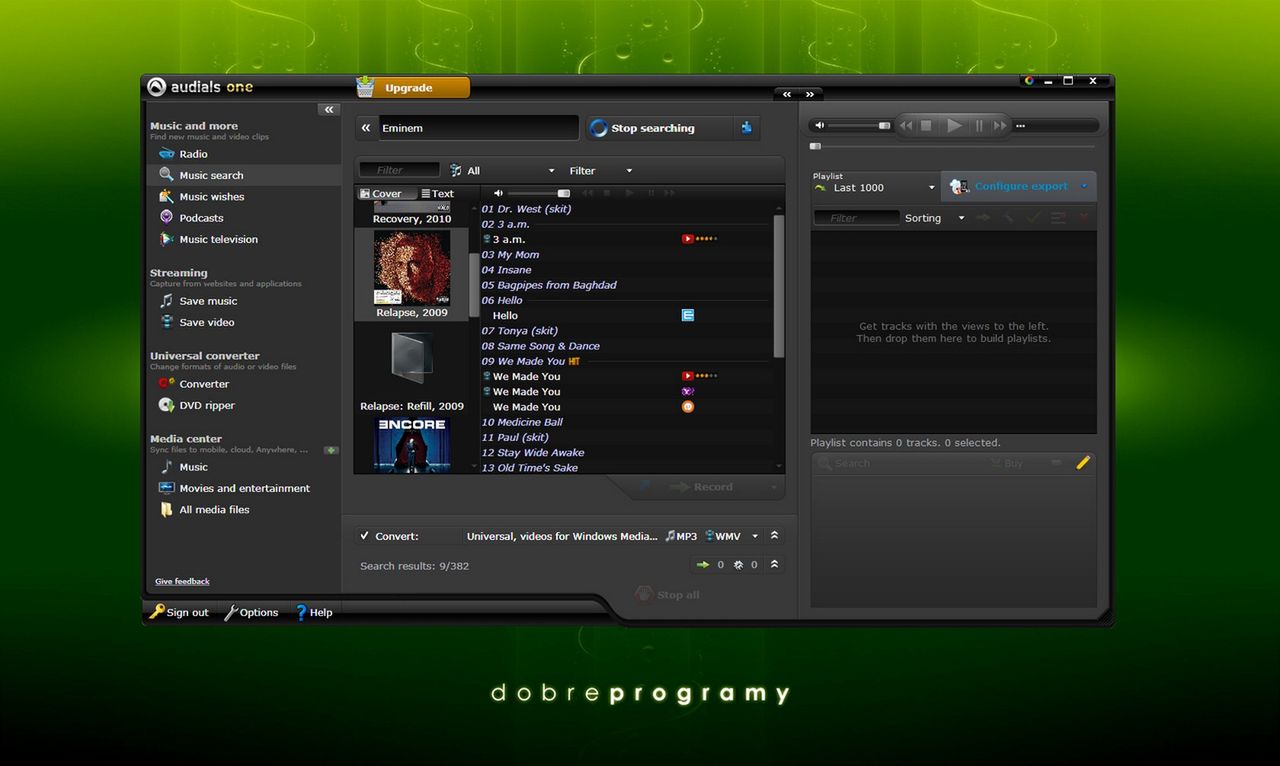Open the conversion format dropdown arrow
Viewport: 1280px width, 766px height.
(x=755, y=537)
